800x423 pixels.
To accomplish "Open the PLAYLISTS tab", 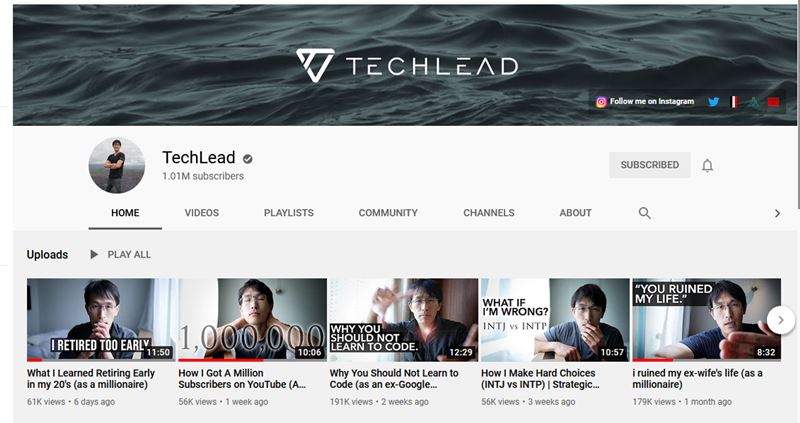I will (x=289, y=213).
